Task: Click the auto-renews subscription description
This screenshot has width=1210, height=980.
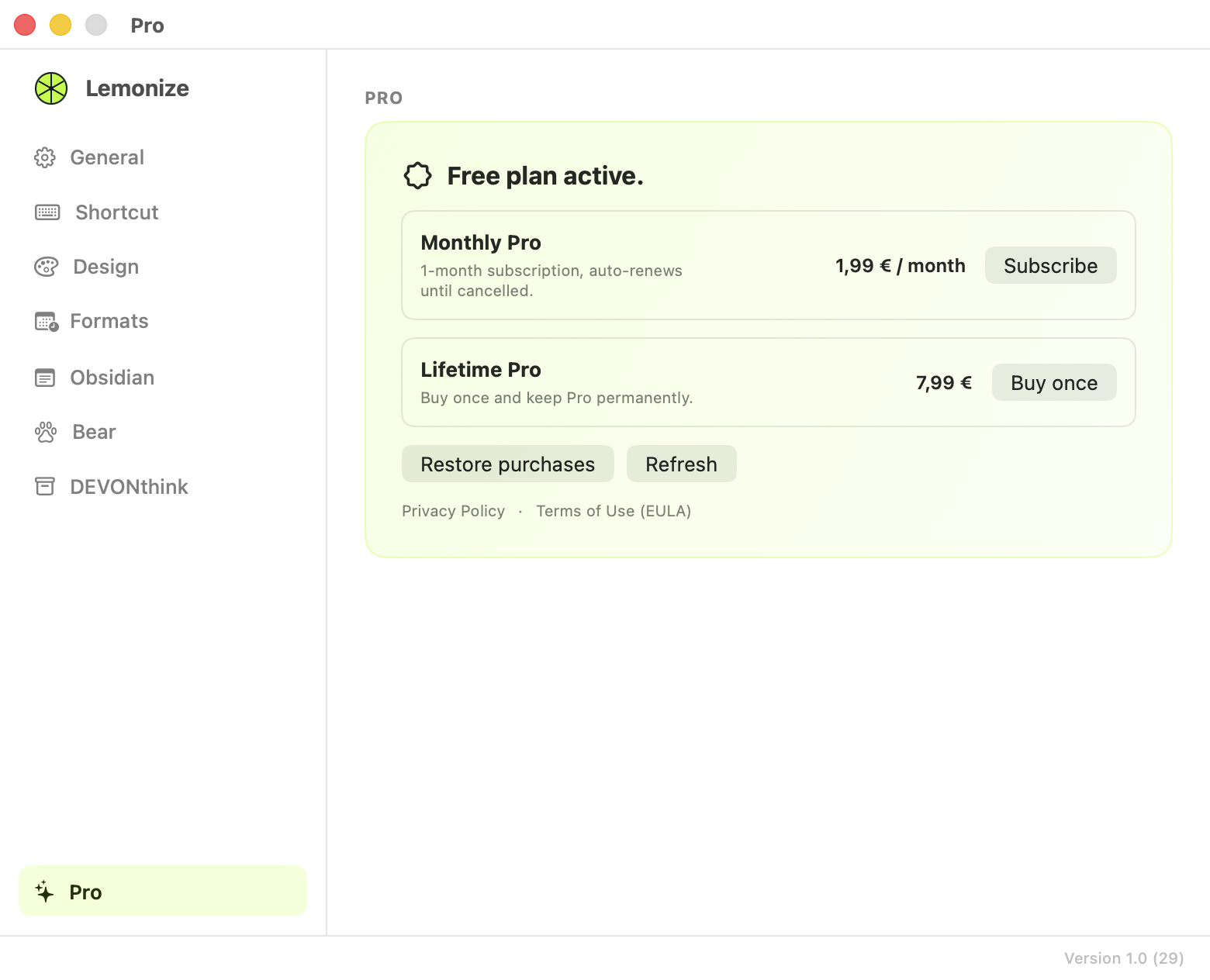Action: tap(551, 281)
